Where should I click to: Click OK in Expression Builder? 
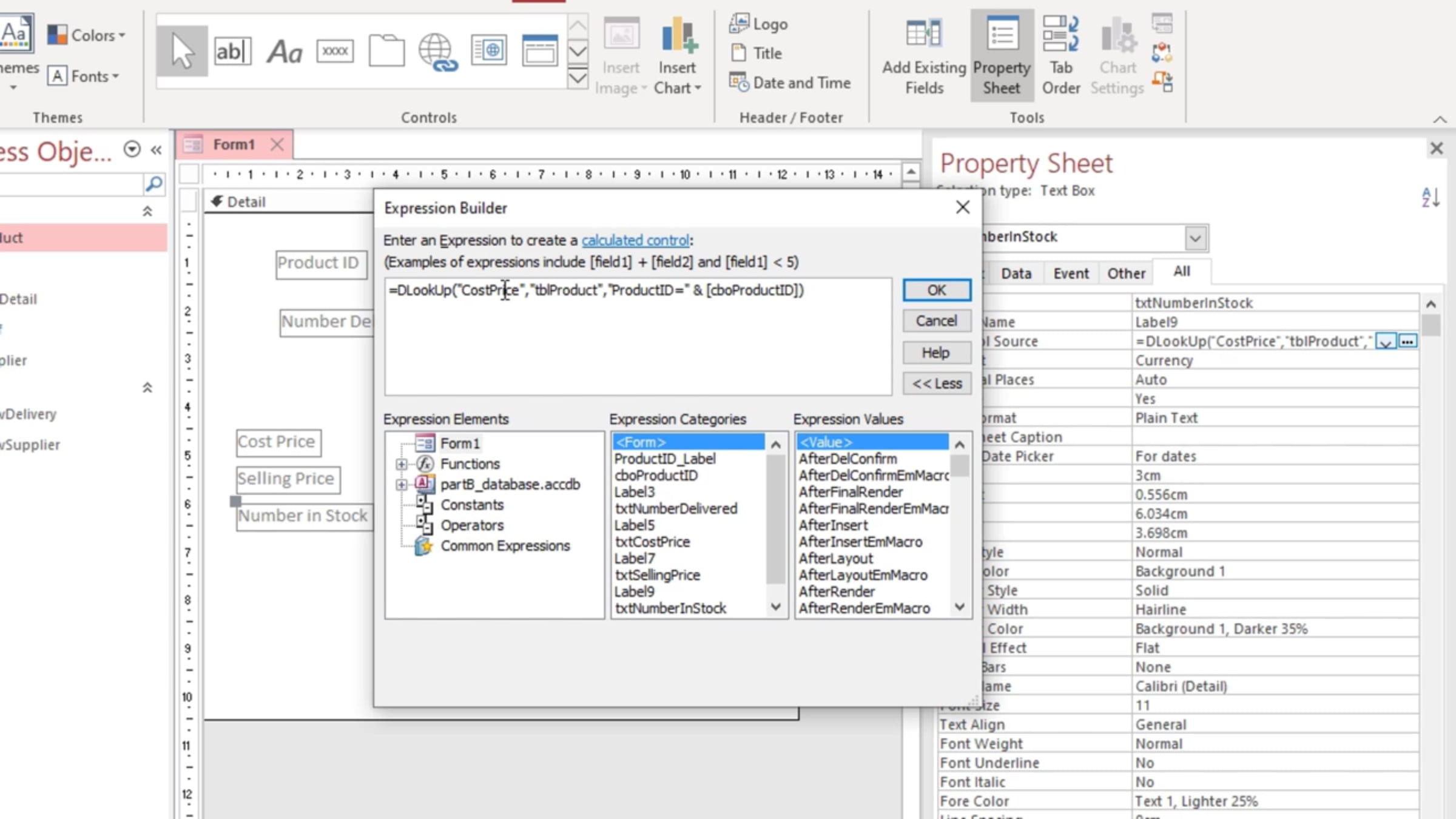[x=937, y=290]
